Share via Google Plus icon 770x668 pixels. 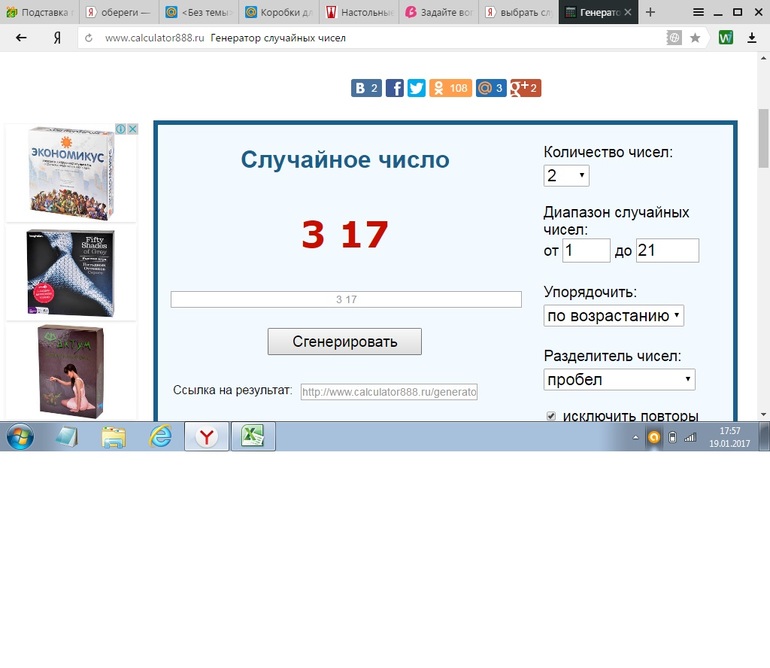[x=525, y=88]
